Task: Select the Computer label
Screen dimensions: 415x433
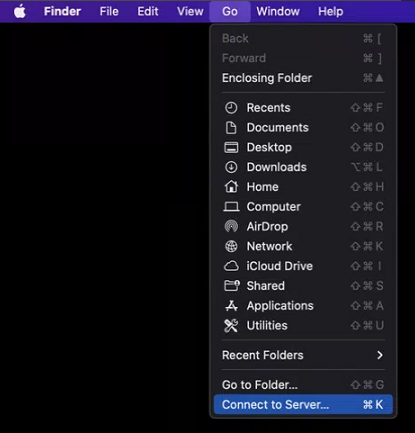Action: click(x=274, y=207)
